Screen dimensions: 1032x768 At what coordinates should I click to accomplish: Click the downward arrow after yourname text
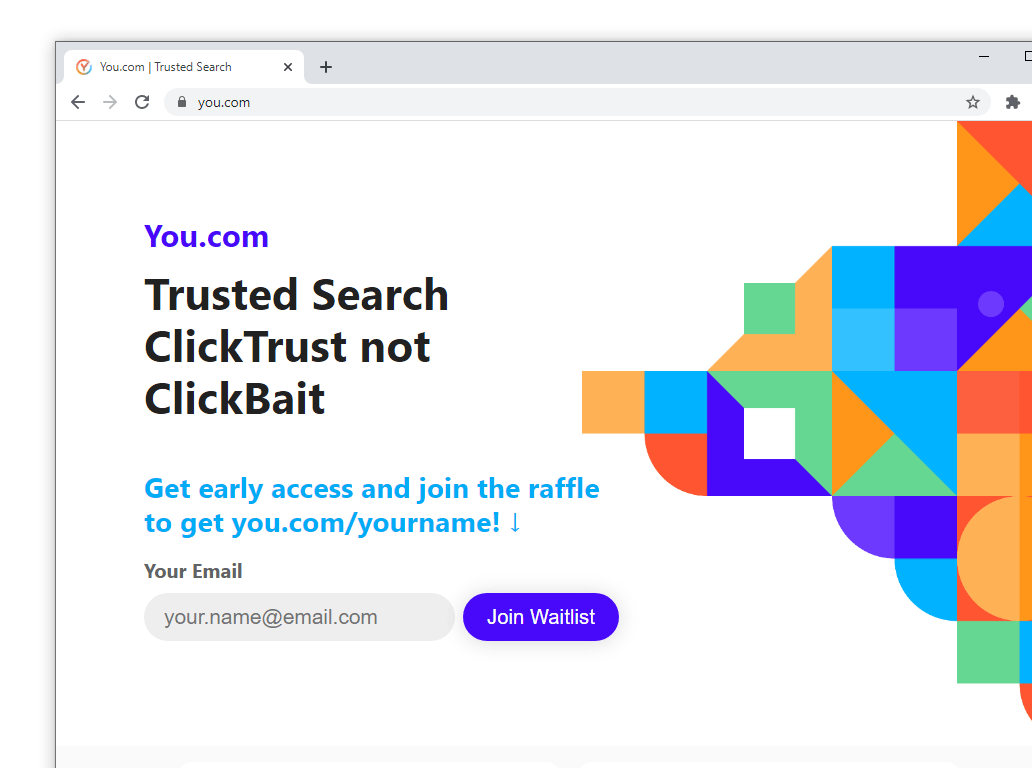coord(514,522)
